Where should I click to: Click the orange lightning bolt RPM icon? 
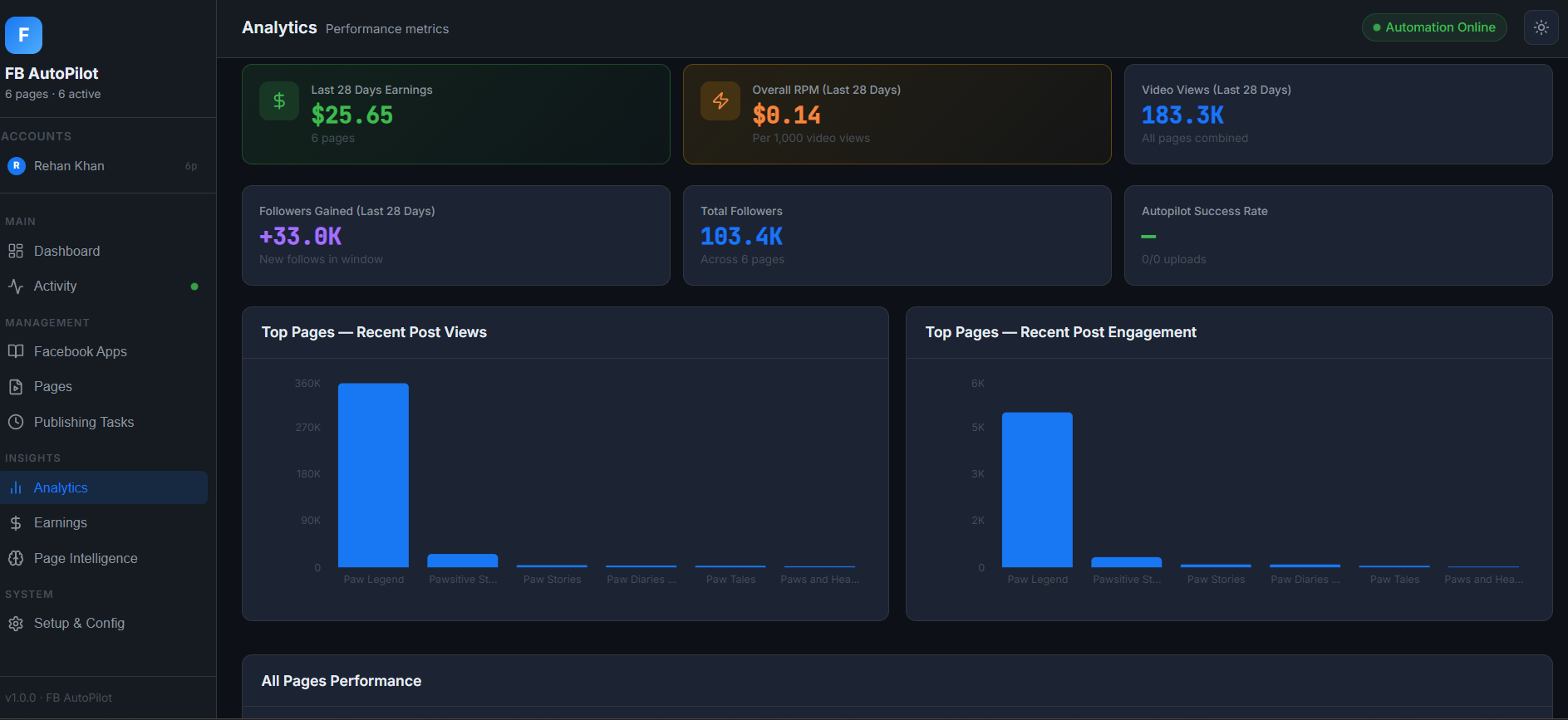(720, 100)
